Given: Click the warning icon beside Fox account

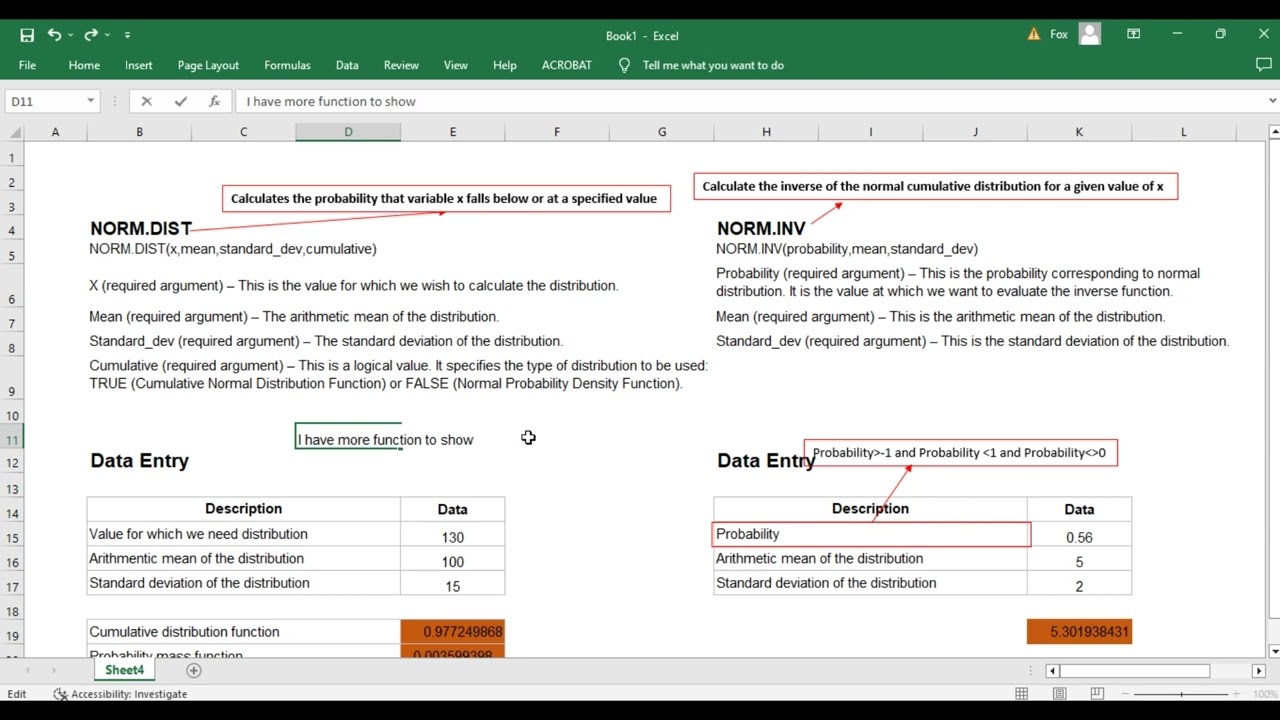Looking at the screenshot, I should click(1033, 34).
